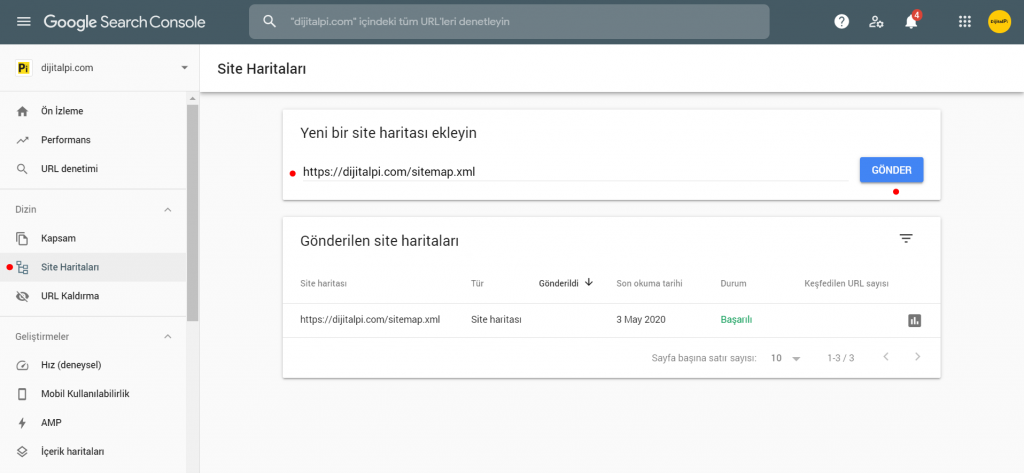Focus the URL inspection search box
Screen dimensions: 1024x473
pyautogui.click(x=509, y=22)
